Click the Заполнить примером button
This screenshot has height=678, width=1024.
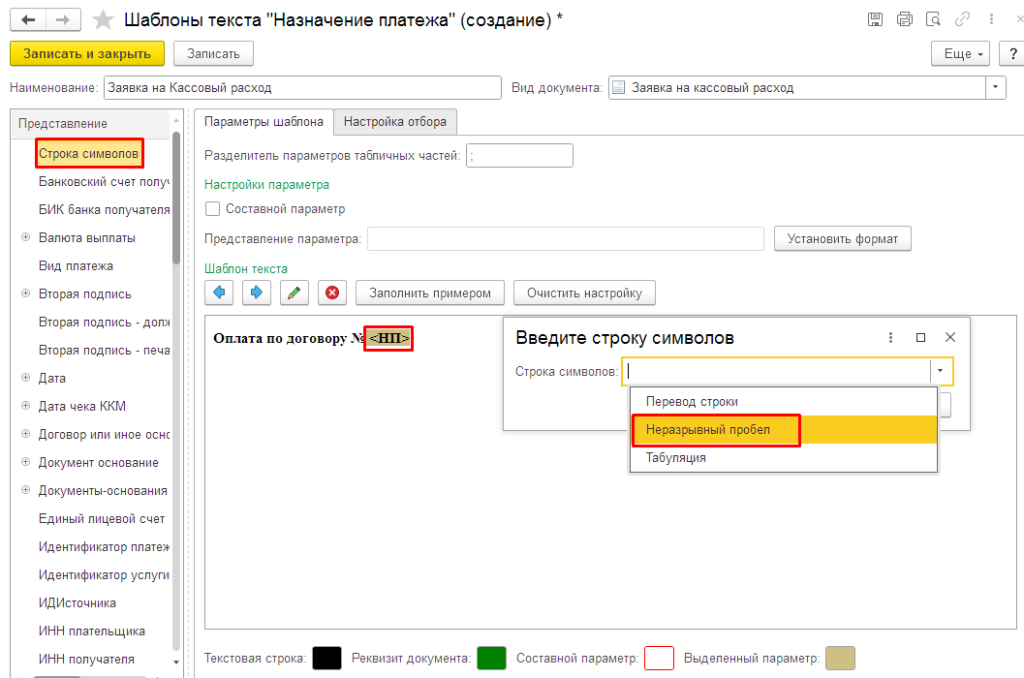430,293
